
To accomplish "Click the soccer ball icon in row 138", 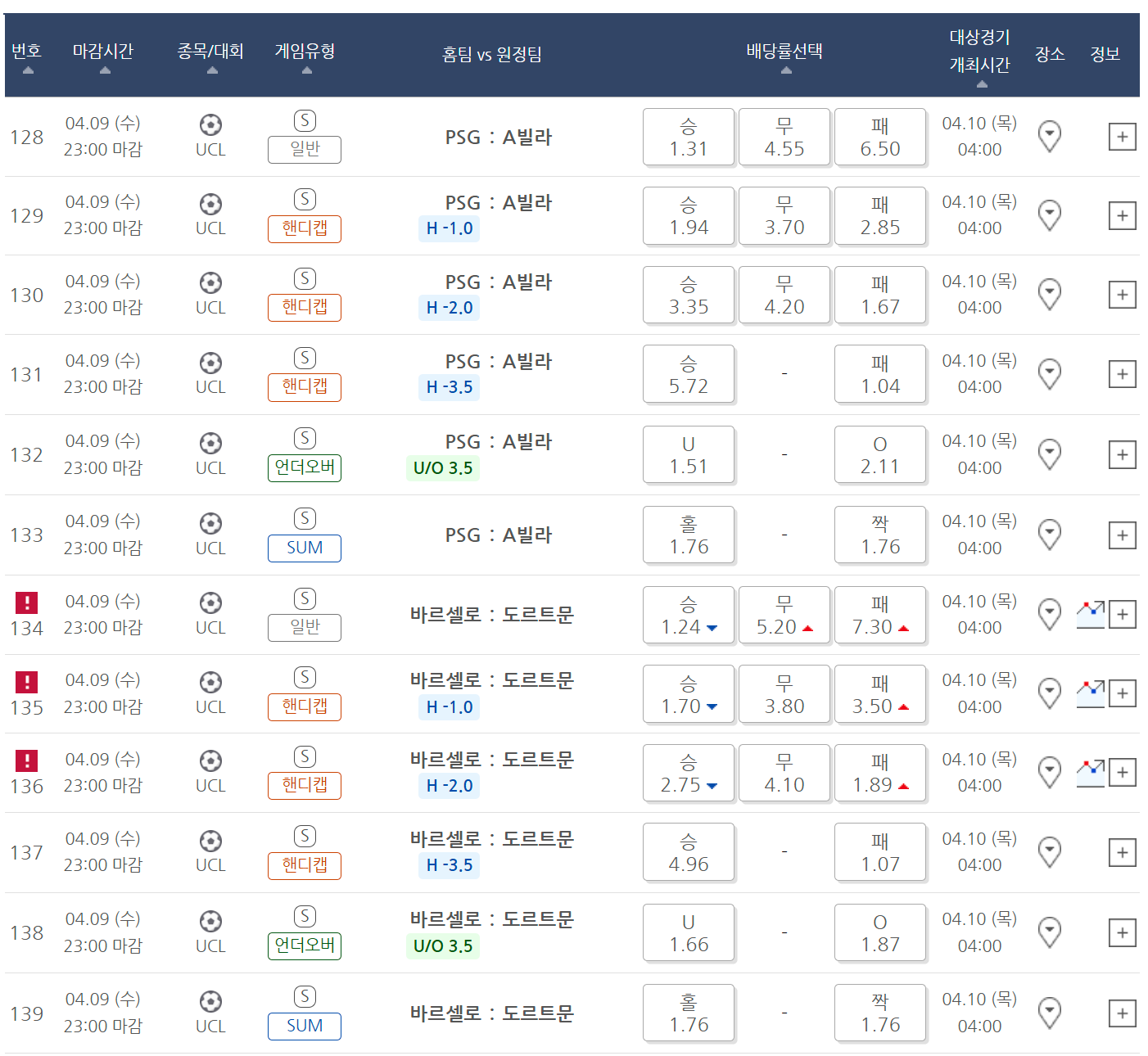I will click(210, 921).
